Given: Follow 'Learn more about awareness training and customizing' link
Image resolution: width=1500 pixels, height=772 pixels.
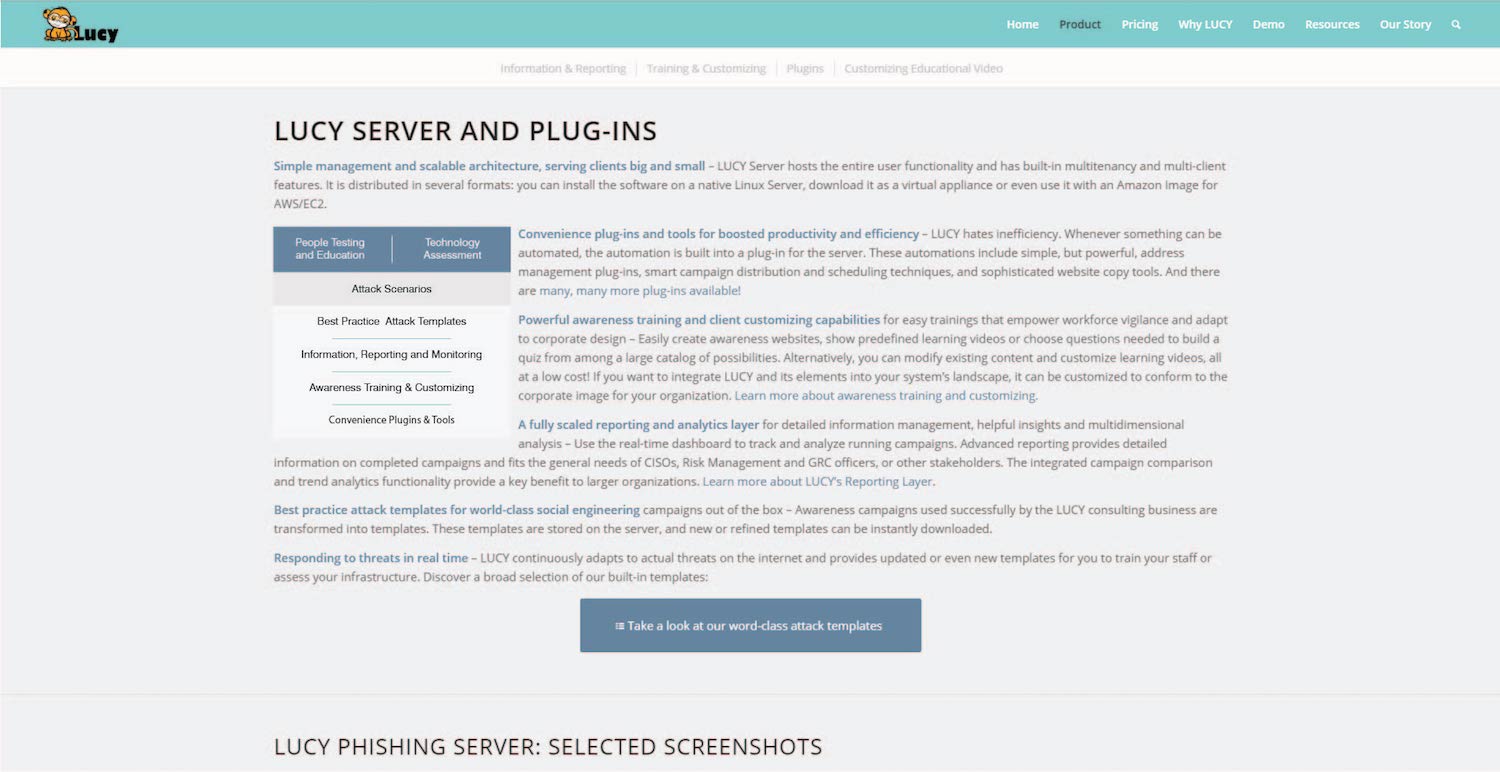Looking at the screenshot, I should coord(885,396).
